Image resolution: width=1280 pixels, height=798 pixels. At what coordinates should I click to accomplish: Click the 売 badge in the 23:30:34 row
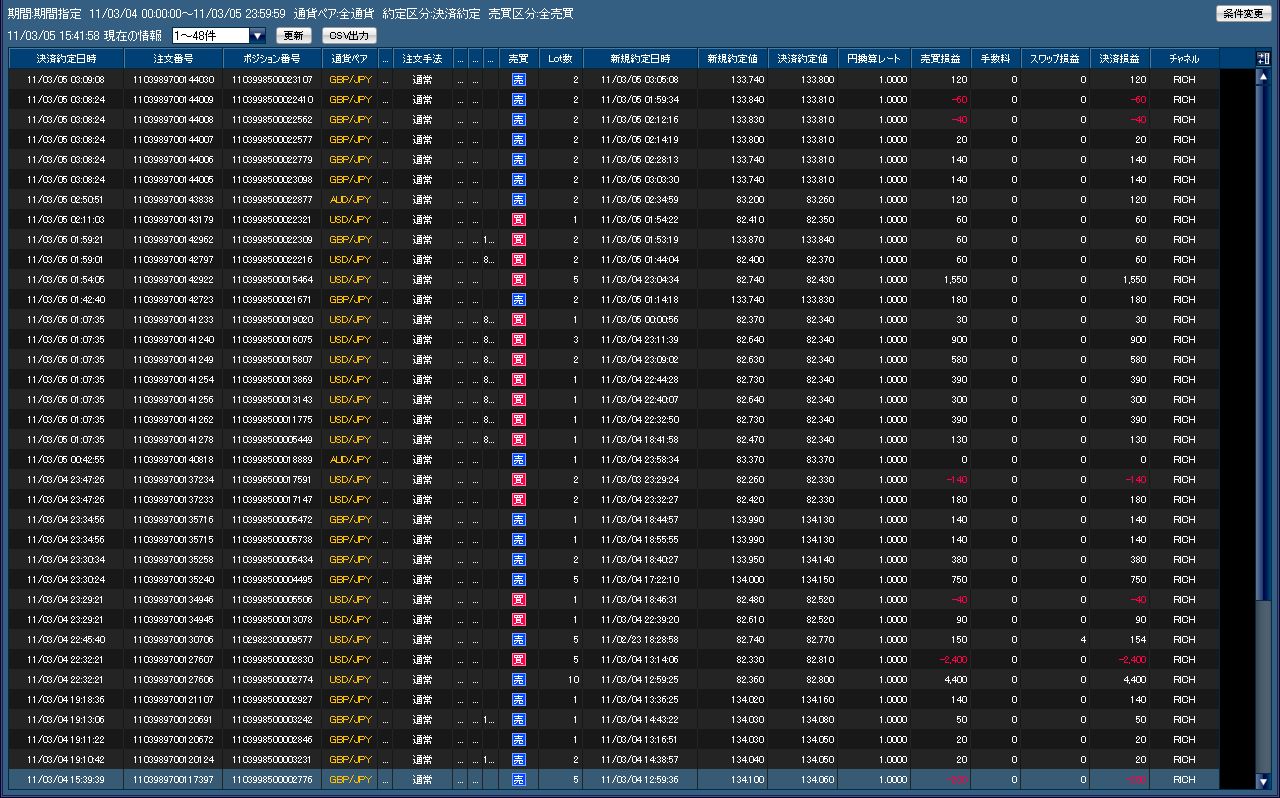518,559
